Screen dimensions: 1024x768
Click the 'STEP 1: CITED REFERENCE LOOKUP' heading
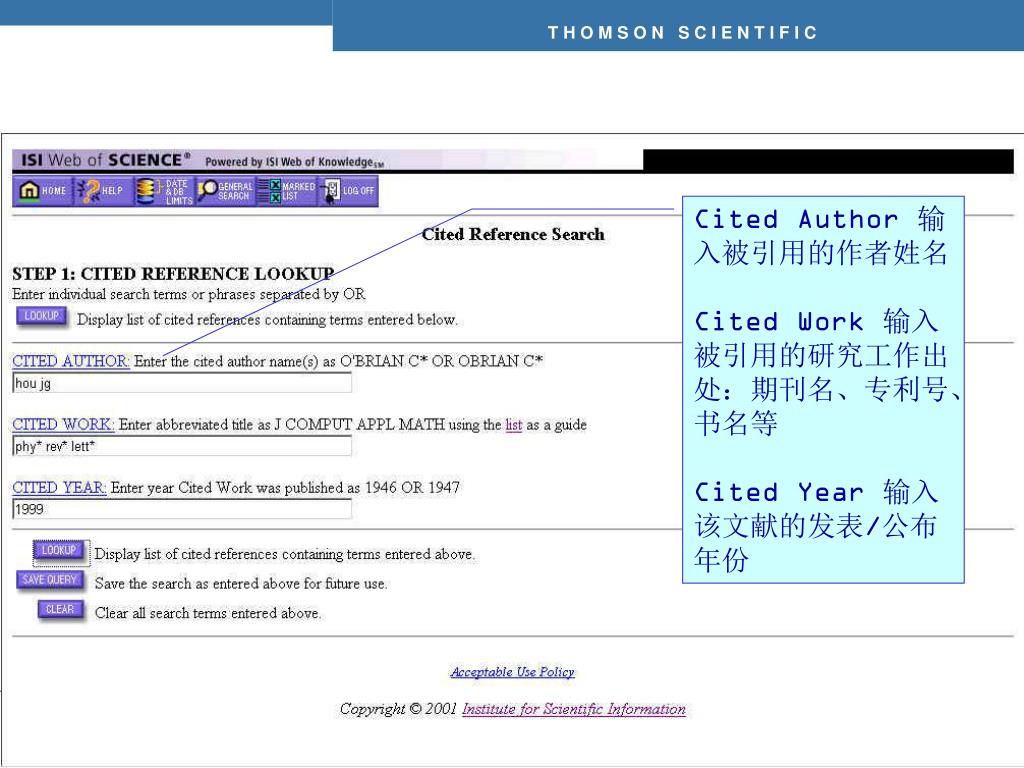click(x=173, y=274)
